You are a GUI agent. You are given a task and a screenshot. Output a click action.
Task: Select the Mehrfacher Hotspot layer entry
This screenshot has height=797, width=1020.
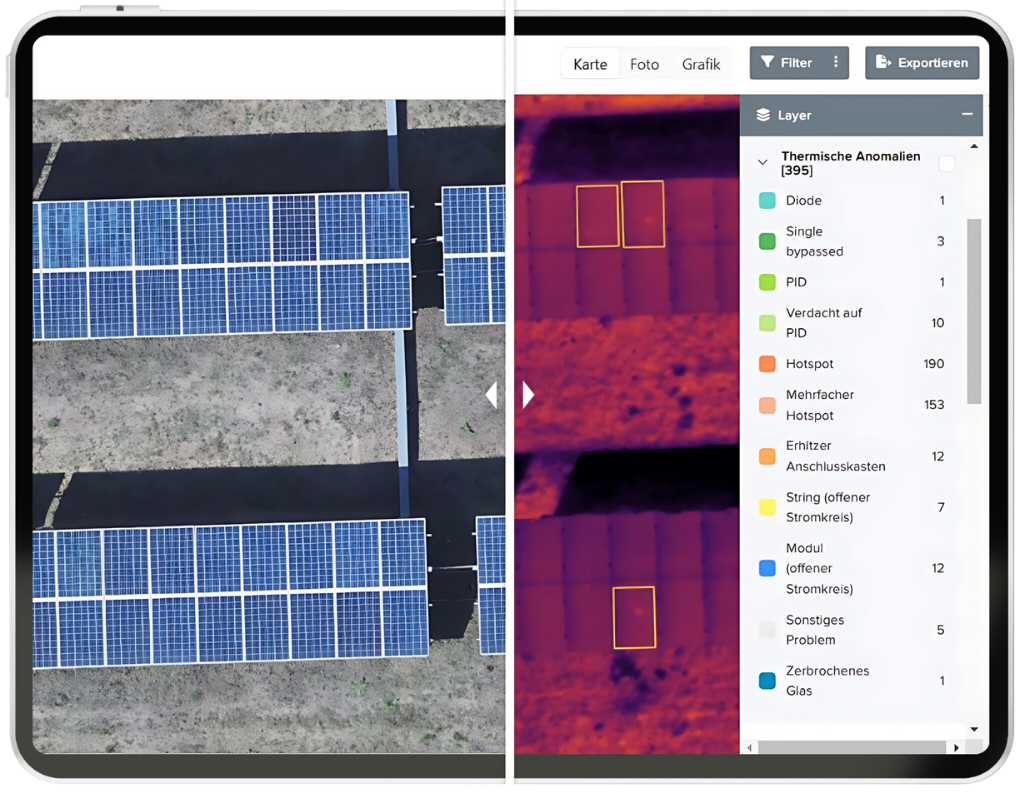[x=820, y=405]
